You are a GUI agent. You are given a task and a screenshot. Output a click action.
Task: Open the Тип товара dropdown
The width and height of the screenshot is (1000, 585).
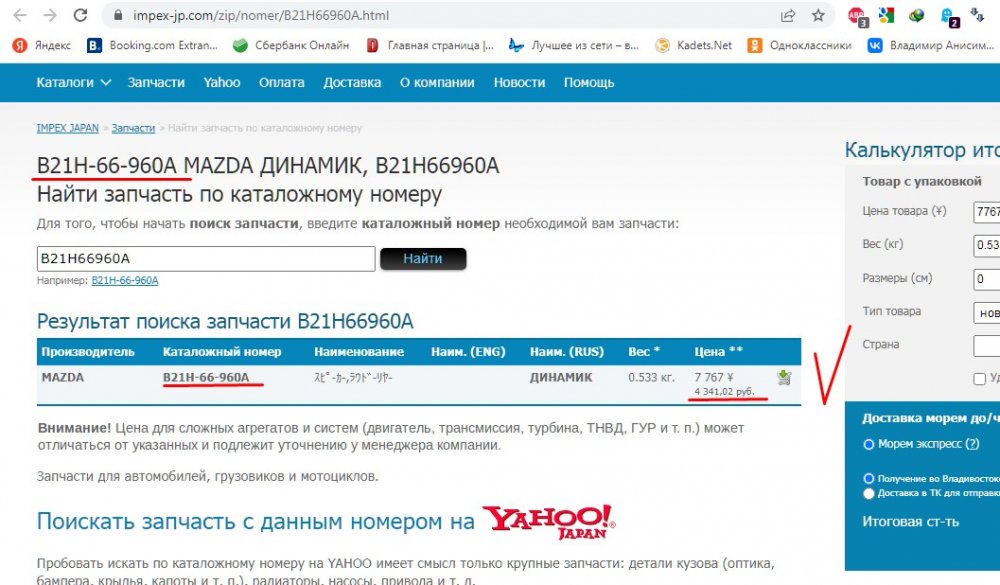click(x=986, y=312)
